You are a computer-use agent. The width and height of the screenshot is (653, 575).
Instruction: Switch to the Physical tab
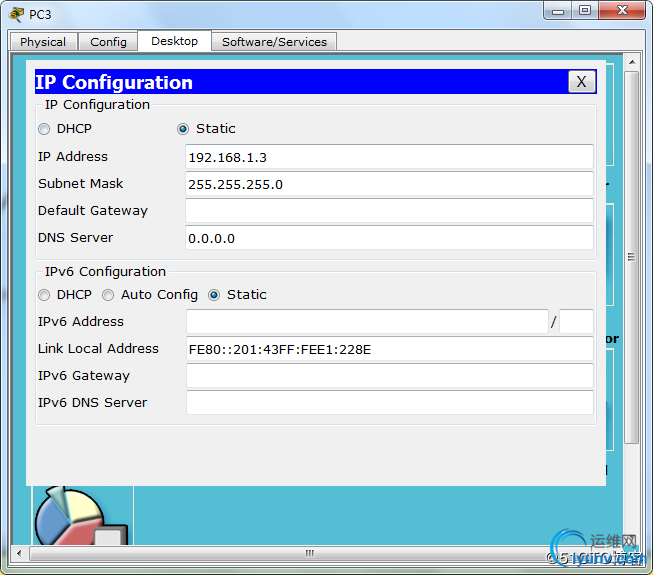tap(43, 42)
